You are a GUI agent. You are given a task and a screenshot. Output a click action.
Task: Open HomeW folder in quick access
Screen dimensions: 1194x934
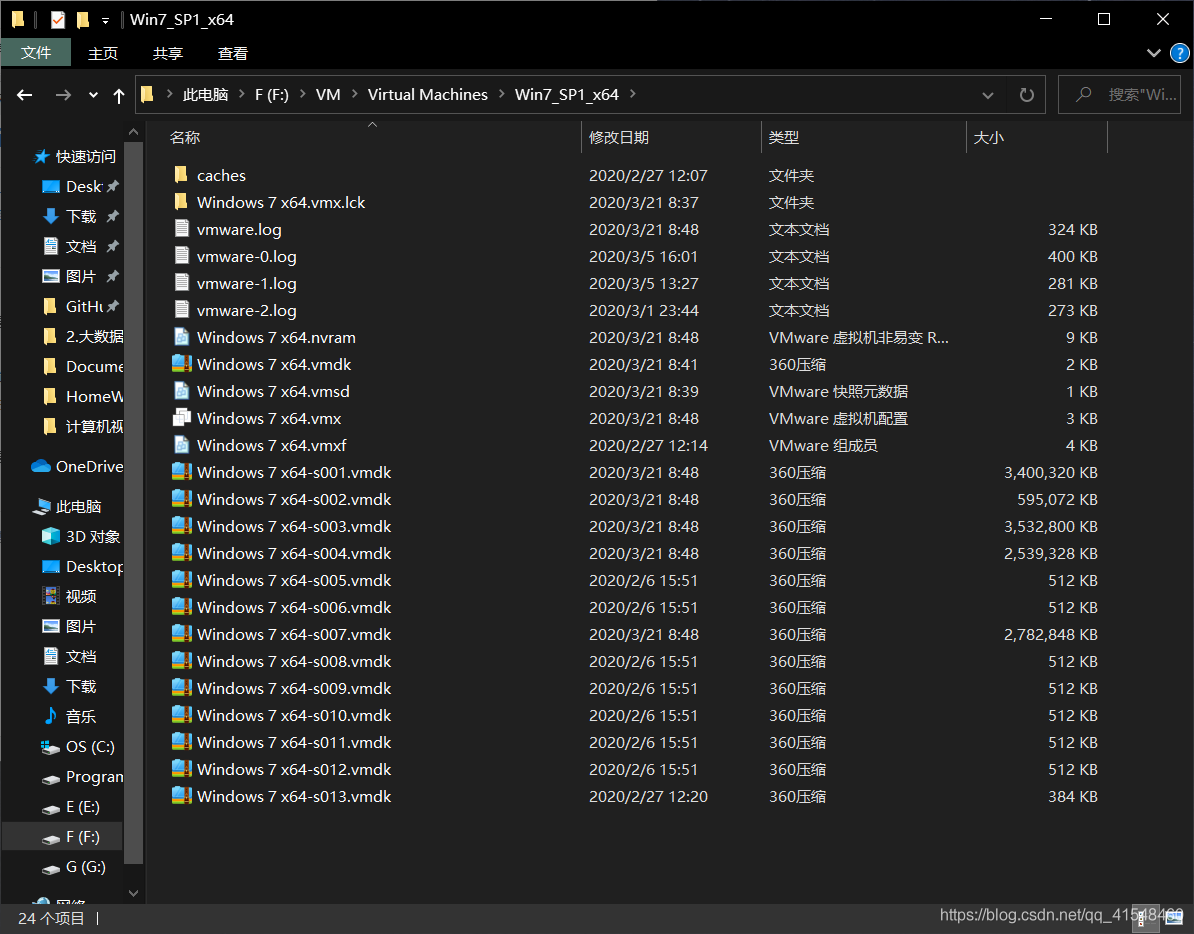(82, 397)
